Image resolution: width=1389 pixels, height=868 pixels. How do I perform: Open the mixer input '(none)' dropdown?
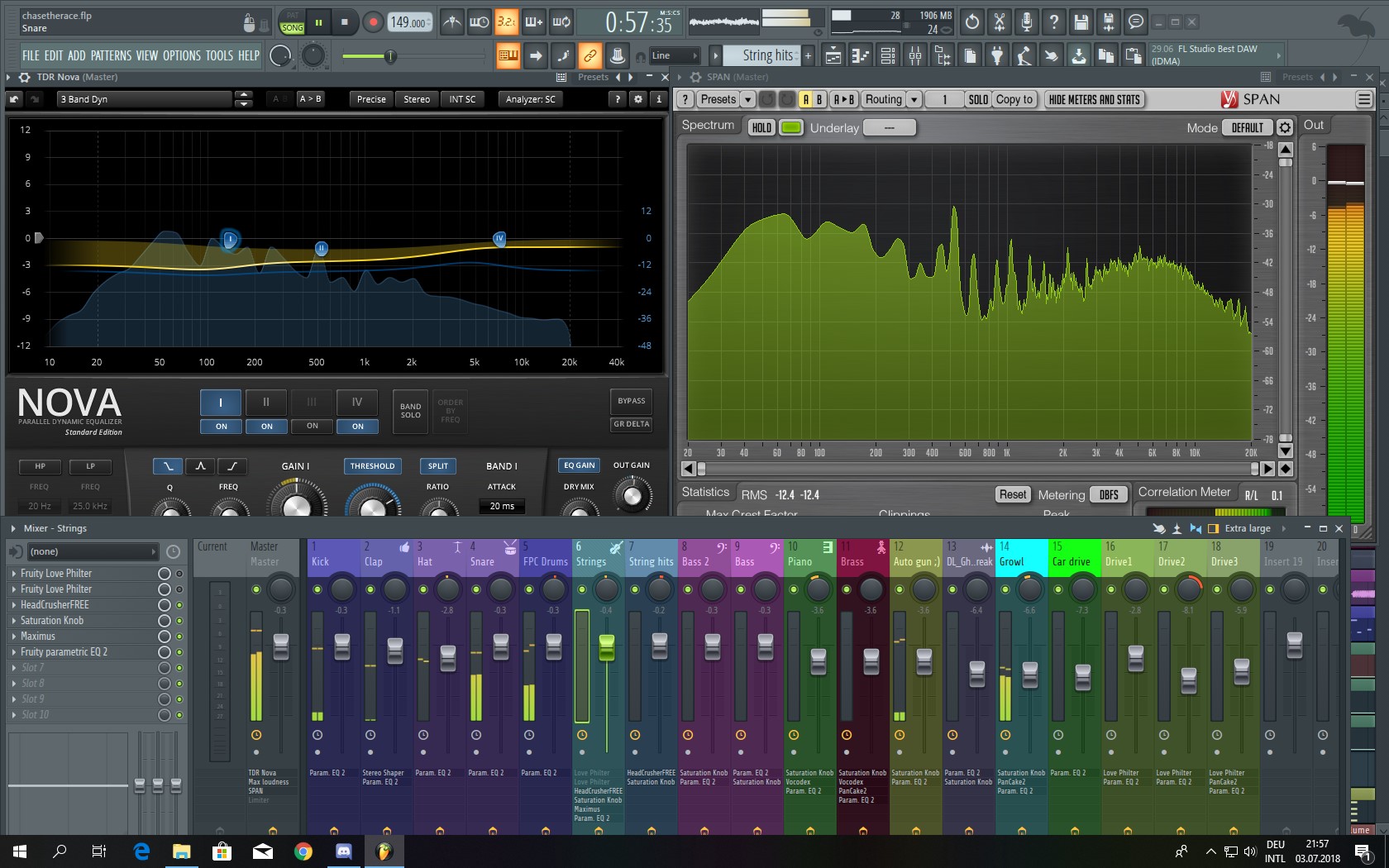pyautogui.click(x=93, y=551)
